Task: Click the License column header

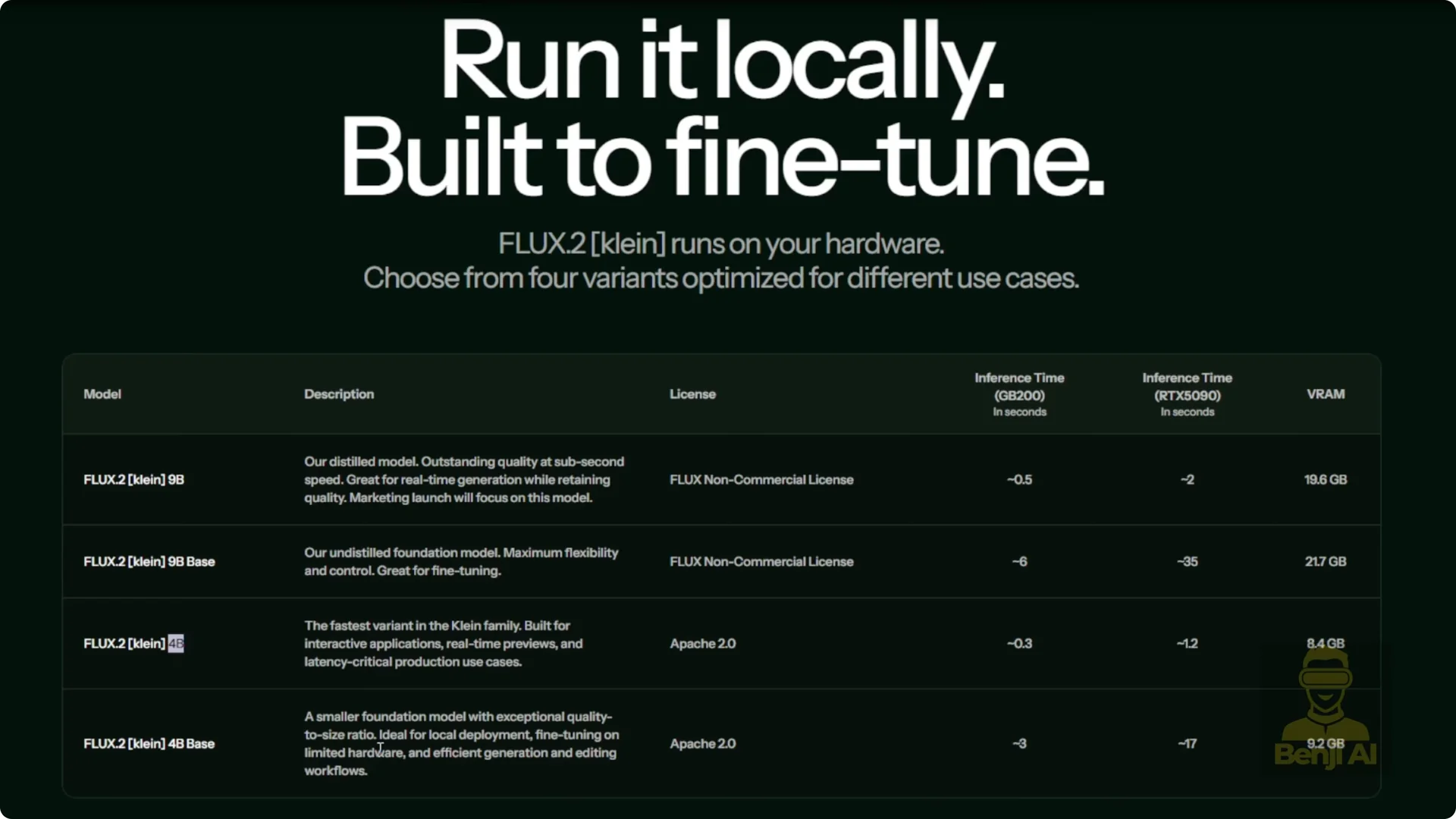Action: [692, 394]
